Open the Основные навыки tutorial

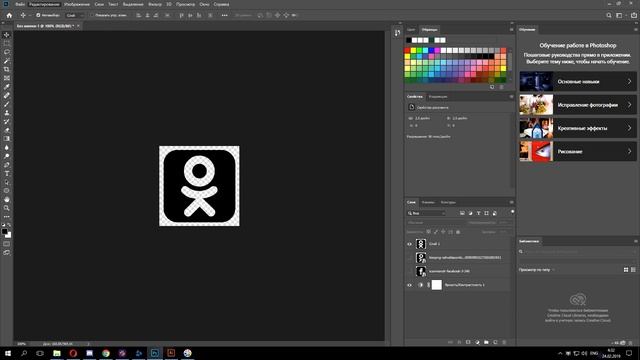pyautogui.click(x=578, y=82)
